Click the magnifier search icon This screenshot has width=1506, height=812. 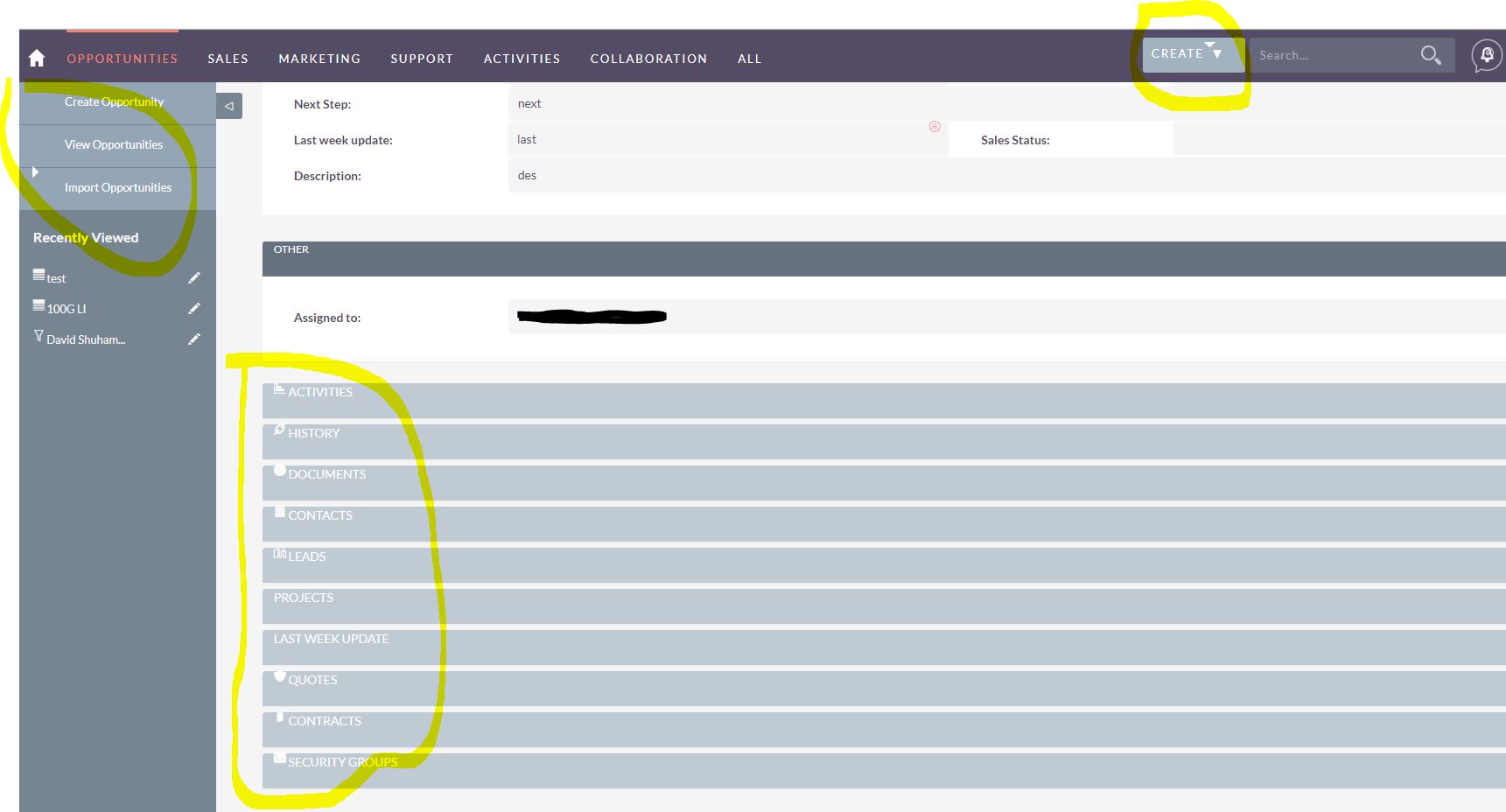(x=1431, y=55)
